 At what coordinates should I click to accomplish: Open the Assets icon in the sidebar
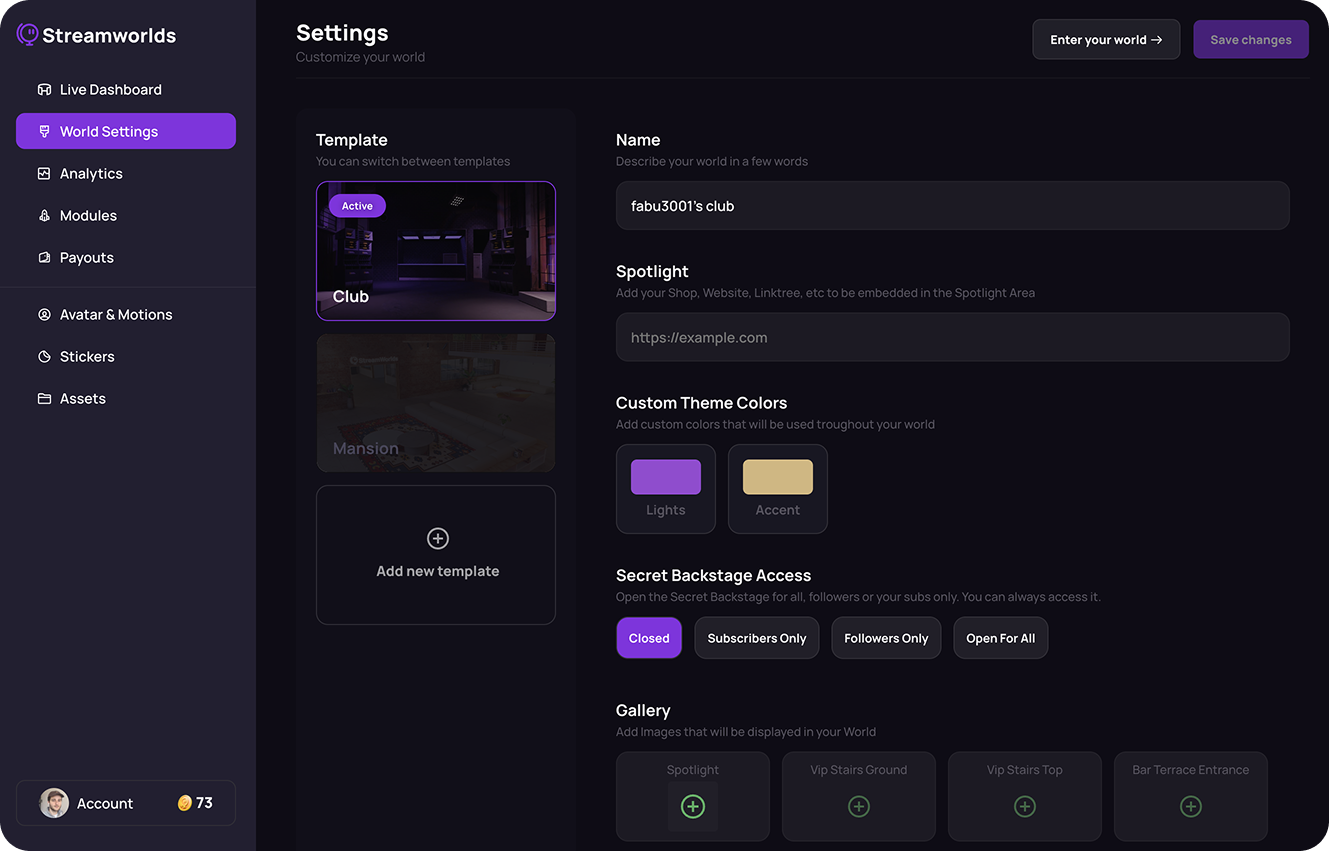44,398
